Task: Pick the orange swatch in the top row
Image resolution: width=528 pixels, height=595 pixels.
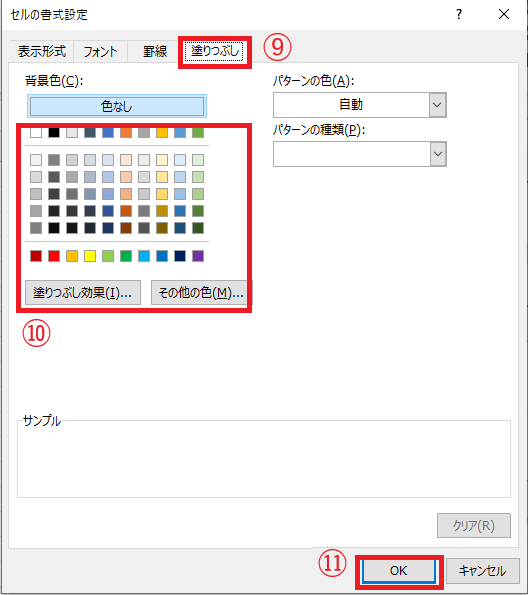Action: click(x=126, y=132)
